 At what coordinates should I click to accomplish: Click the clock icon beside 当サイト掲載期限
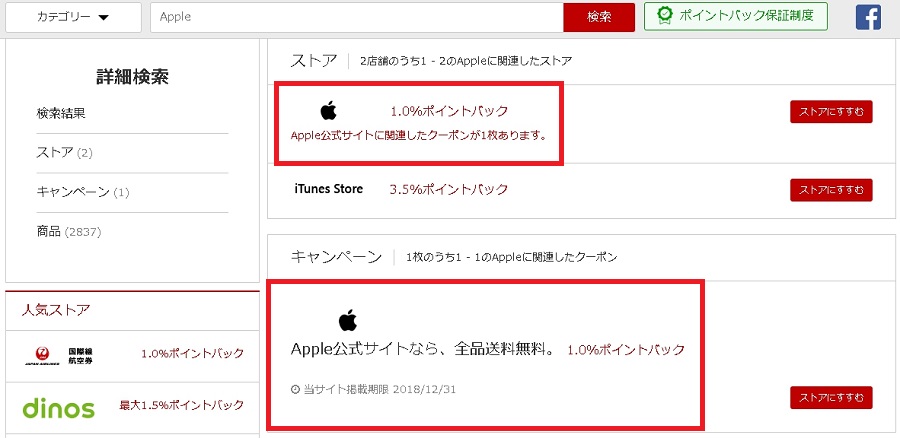296,389
